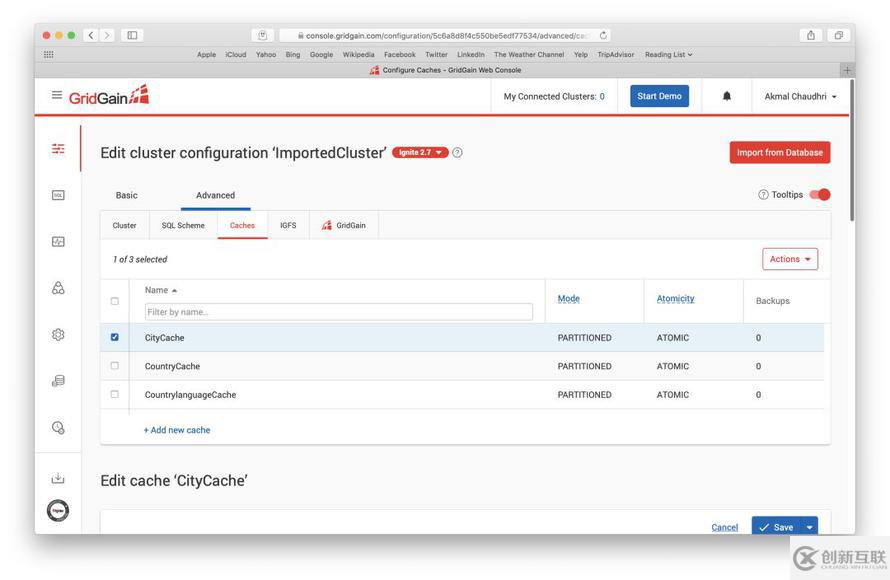
Task: Open the Configuration sliders sidebar icon
Action: (x=58, y=149)
